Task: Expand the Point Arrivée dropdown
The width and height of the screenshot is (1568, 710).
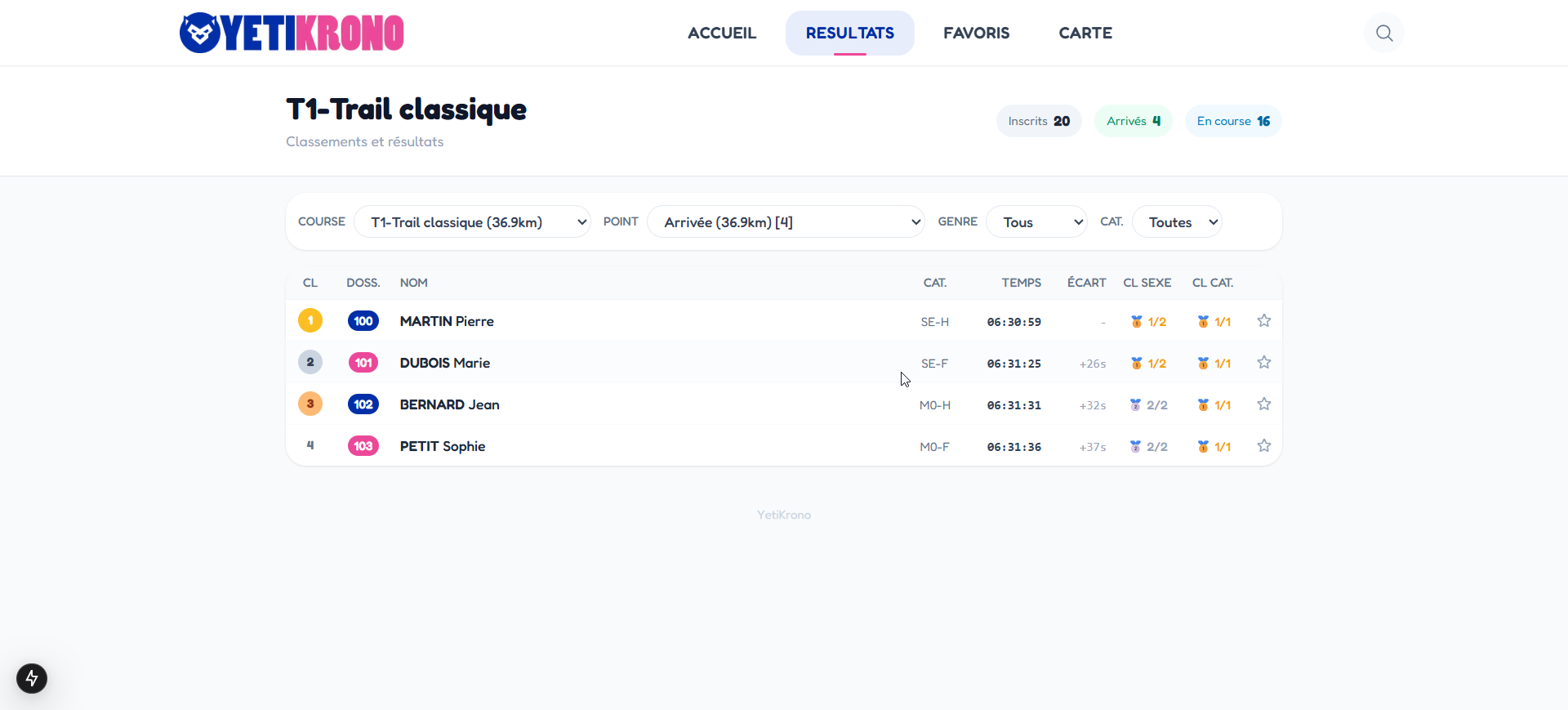Action: click(785, 222)
